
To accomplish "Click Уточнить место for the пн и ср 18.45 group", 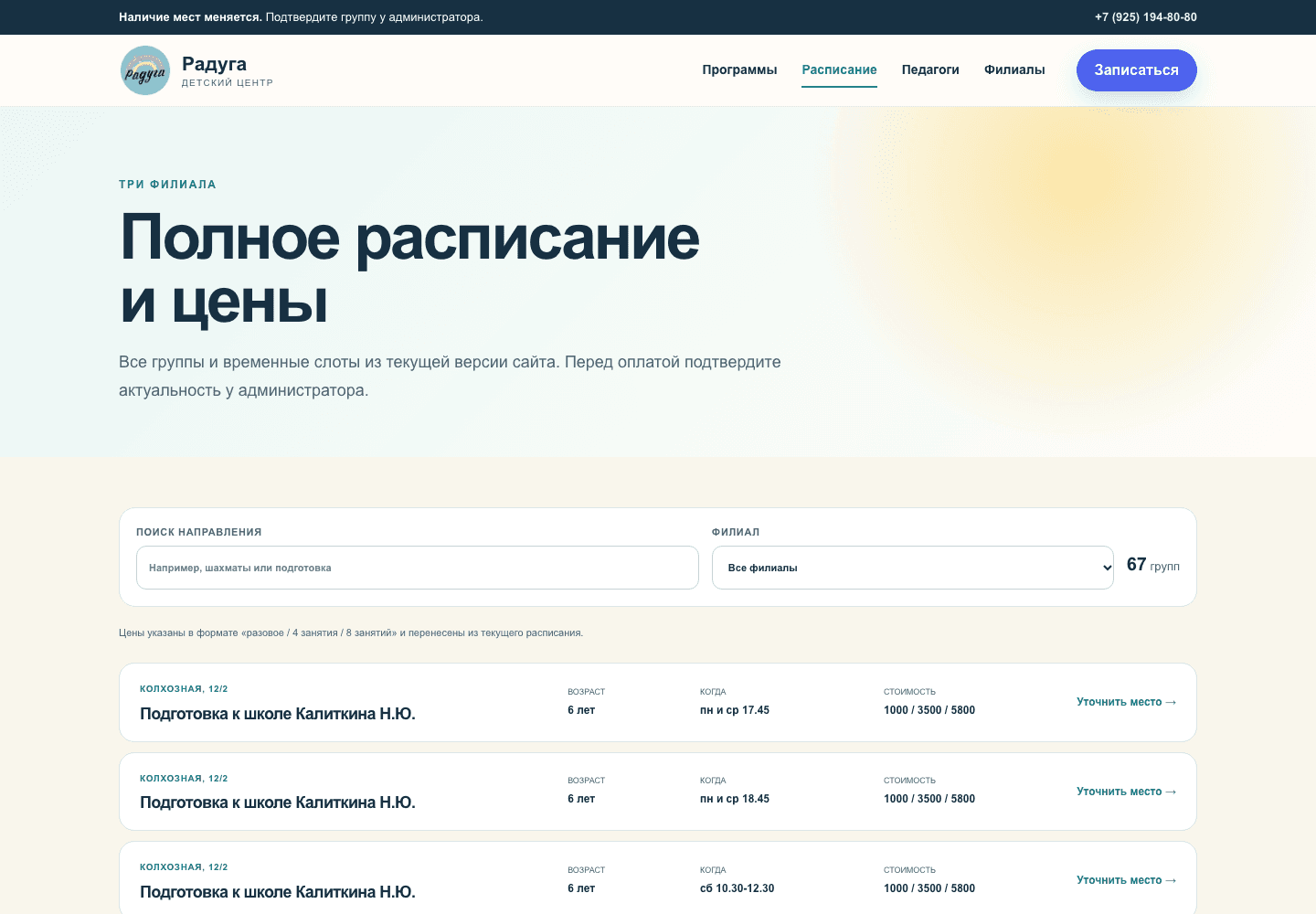I will point(1126,792).
